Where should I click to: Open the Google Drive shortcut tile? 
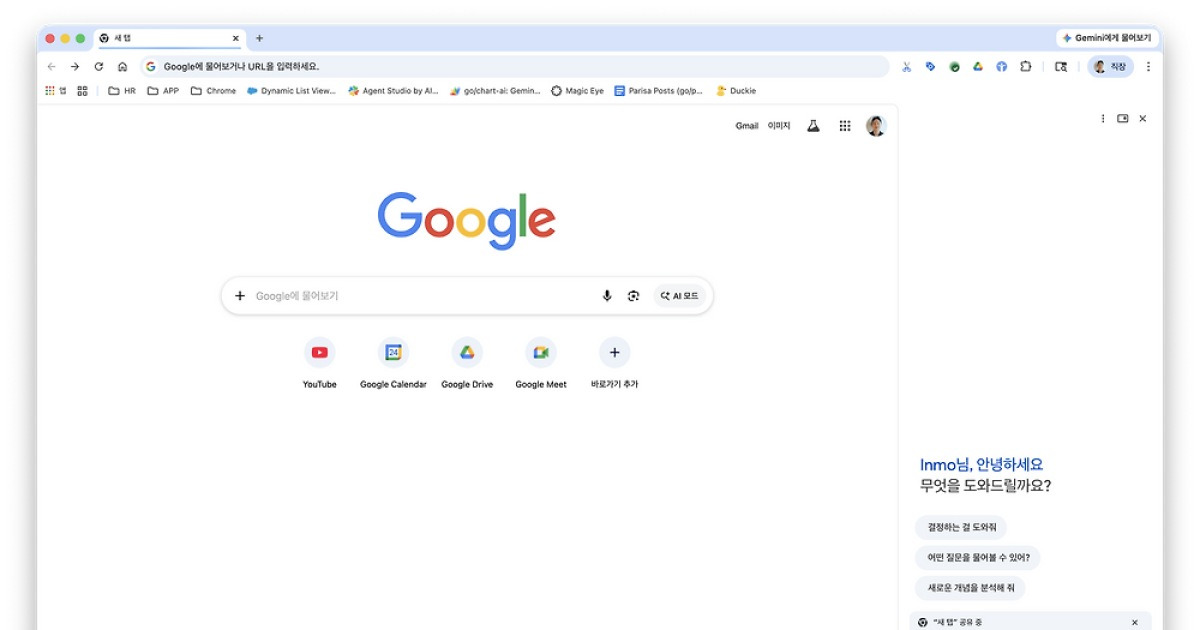tap(467, 363)
